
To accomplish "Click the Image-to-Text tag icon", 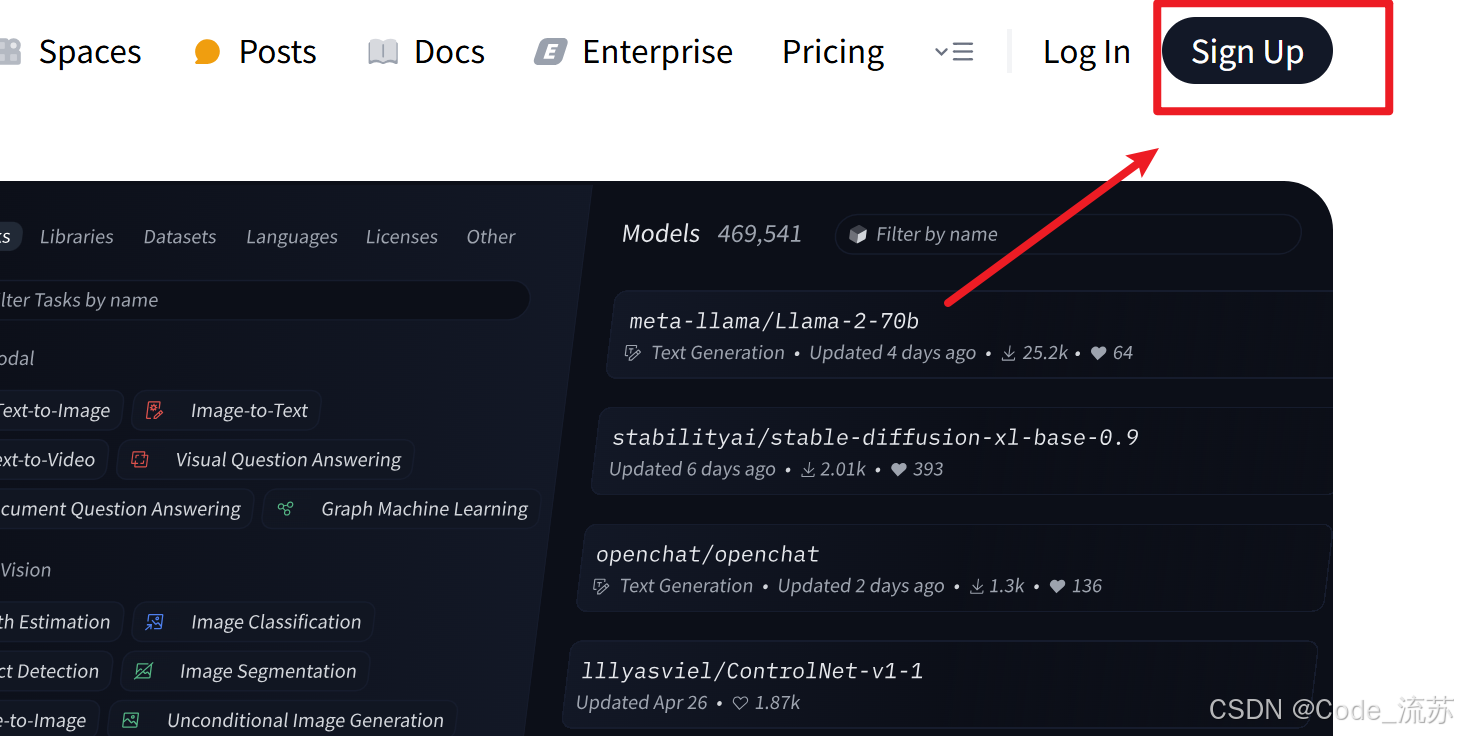I will 154,410.
